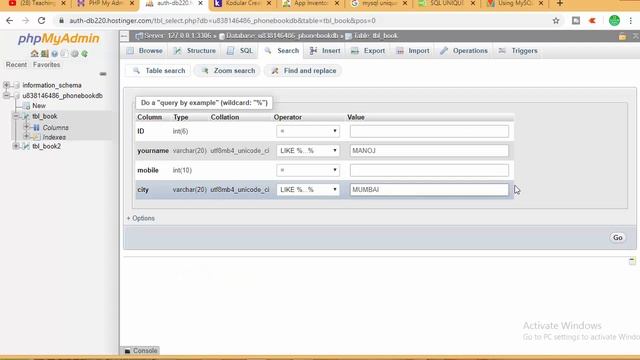Expand information_schema database node

coord(6,85)
